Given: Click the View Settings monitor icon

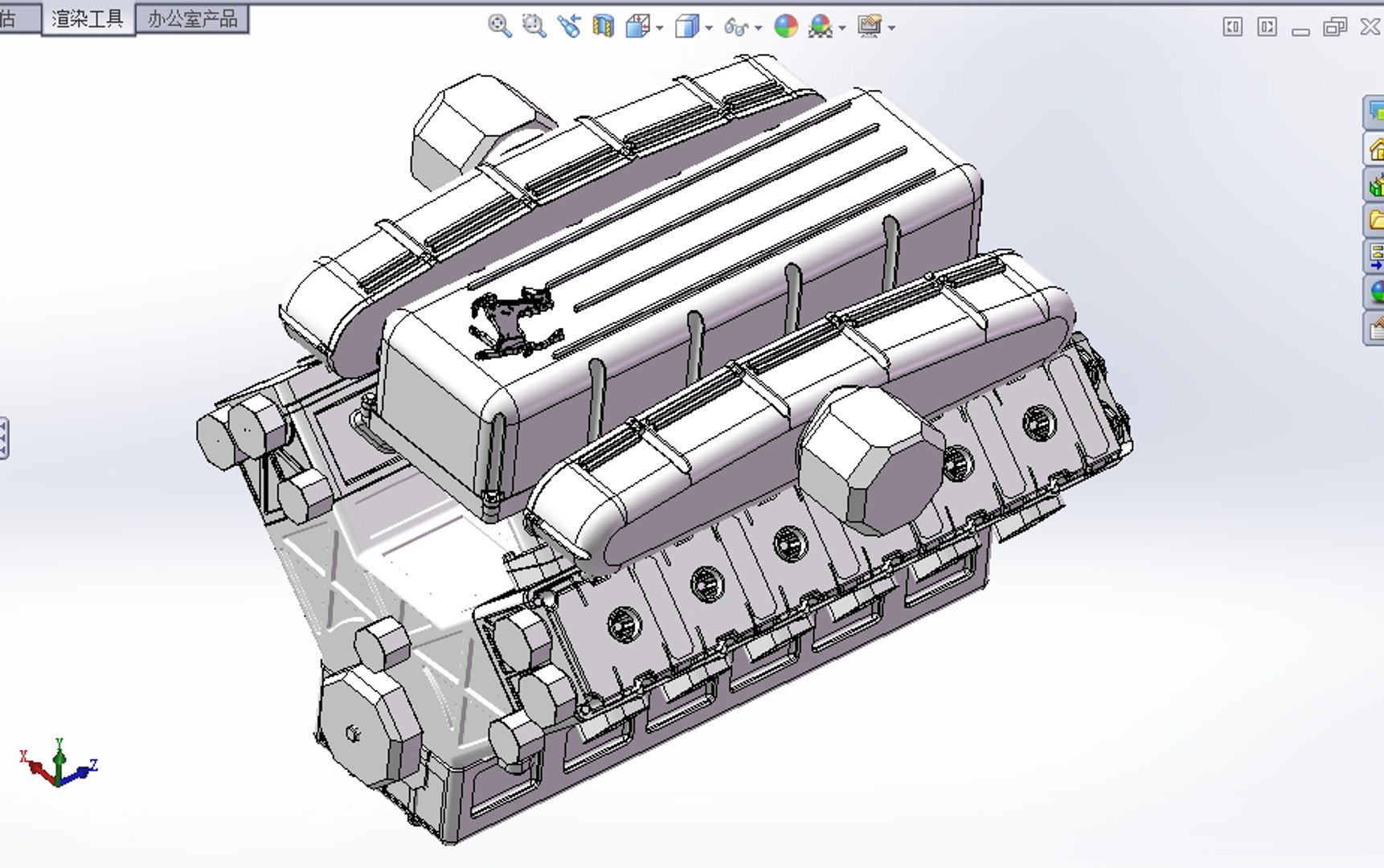Looking at the screenshot, I should click(870, 27).
